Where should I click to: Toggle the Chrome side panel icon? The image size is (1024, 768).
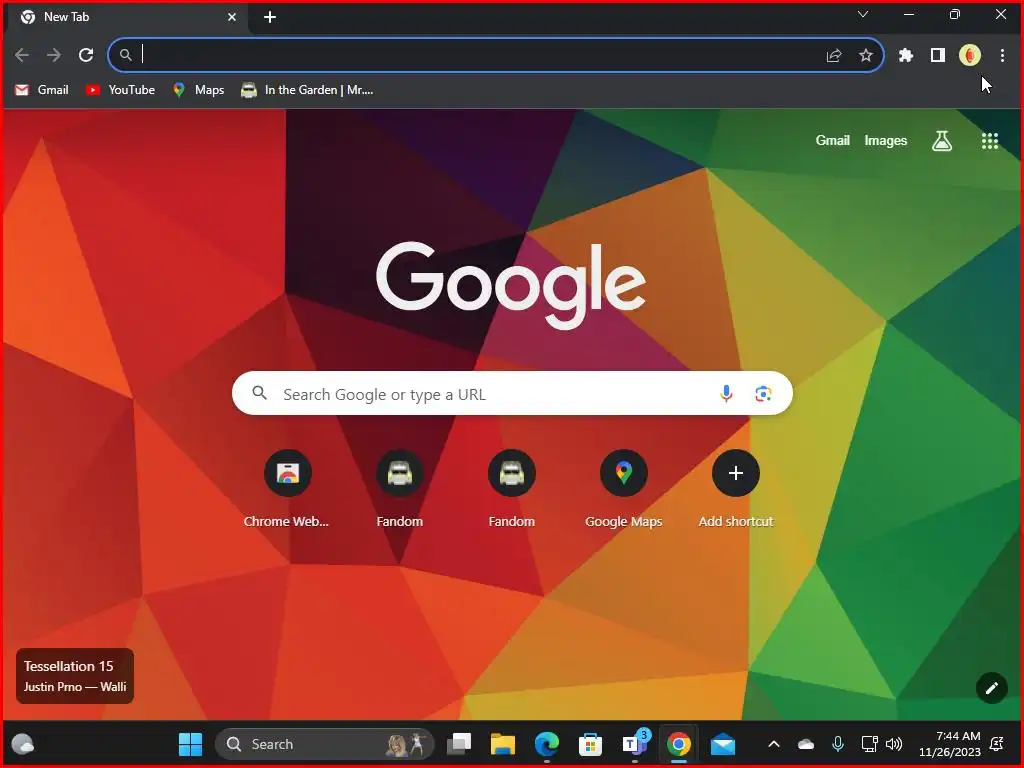point(938,56)
